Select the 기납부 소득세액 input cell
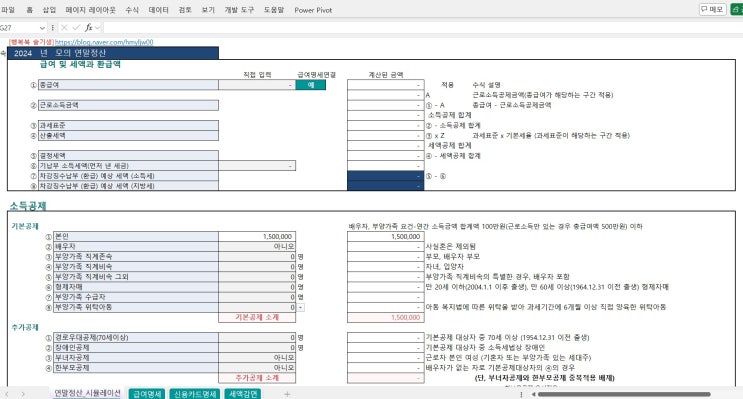Viewport: 743px width, 399px height. point(257,166)
